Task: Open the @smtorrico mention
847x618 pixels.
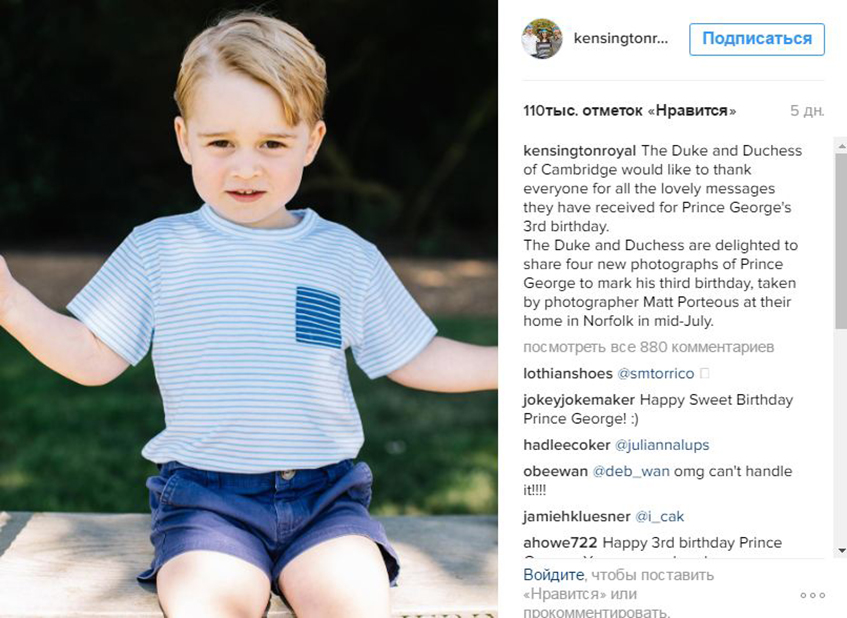Action: [655, 374]
